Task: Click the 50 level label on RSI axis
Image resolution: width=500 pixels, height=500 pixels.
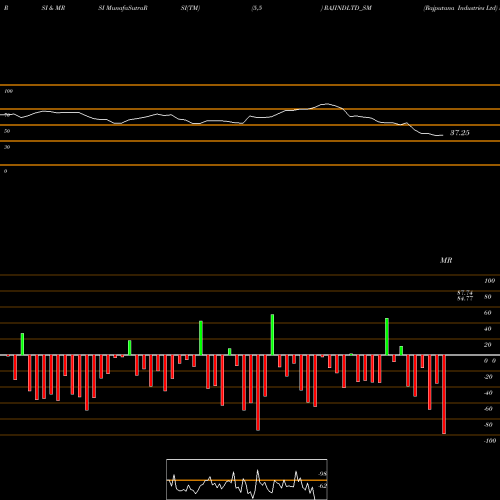Action: click(x=7, y=131)
